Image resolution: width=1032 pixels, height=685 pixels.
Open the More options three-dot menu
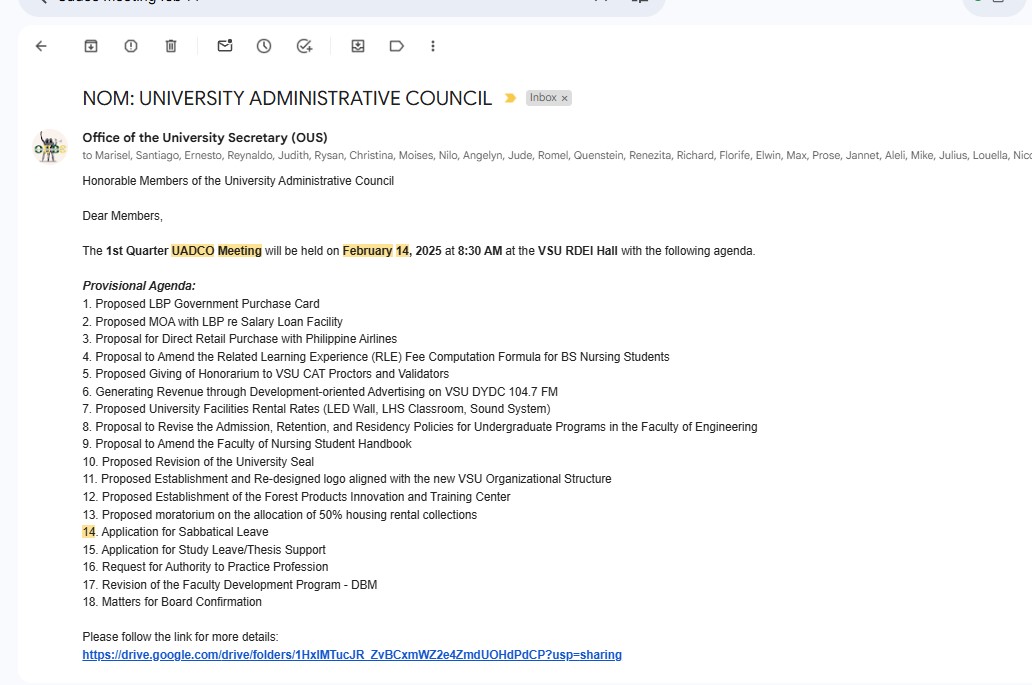coord(433,46)
